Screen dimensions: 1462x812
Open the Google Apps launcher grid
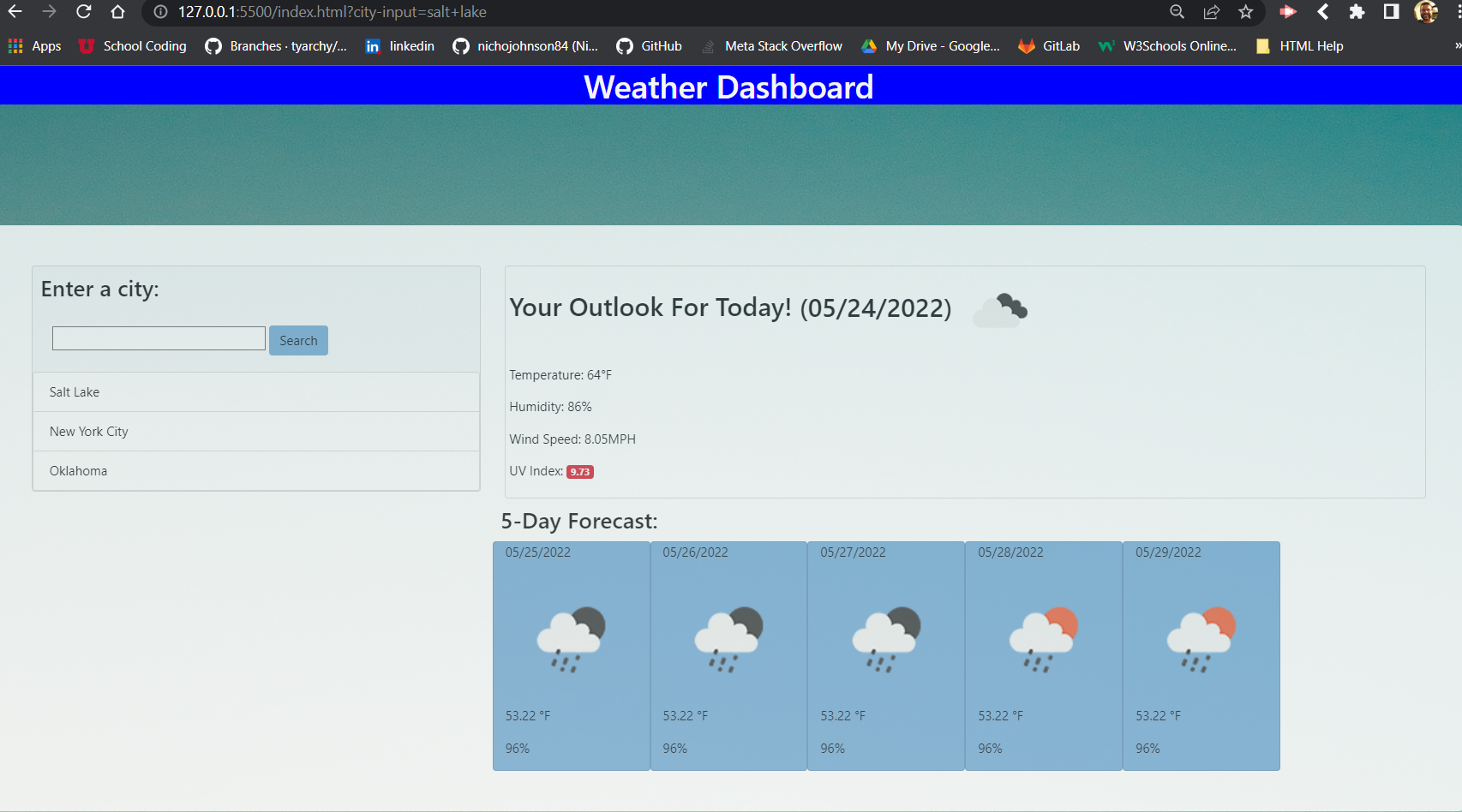tap(15, 45)
